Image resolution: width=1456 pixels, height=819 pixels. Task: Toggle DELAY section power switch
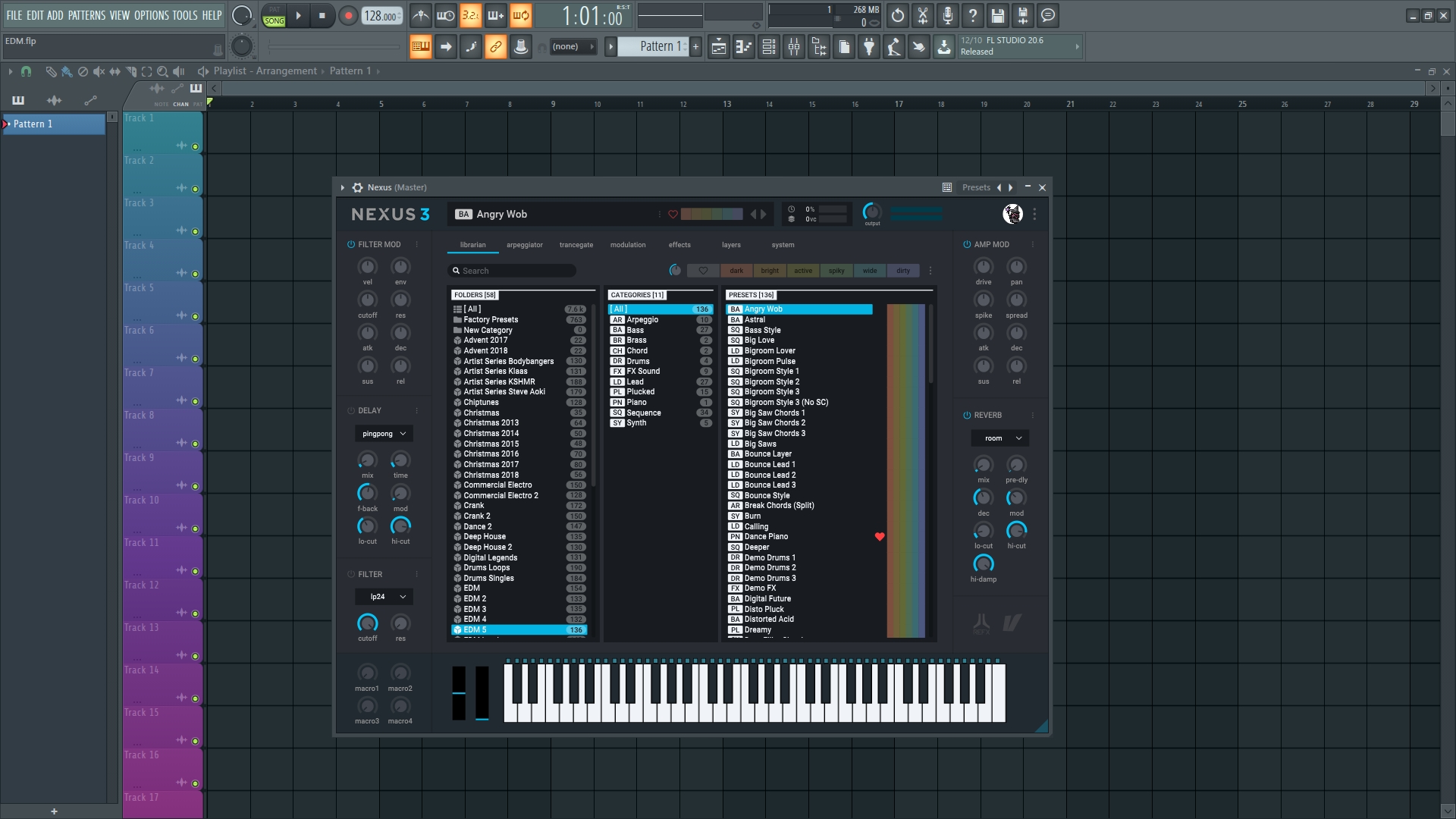point(351,410)
